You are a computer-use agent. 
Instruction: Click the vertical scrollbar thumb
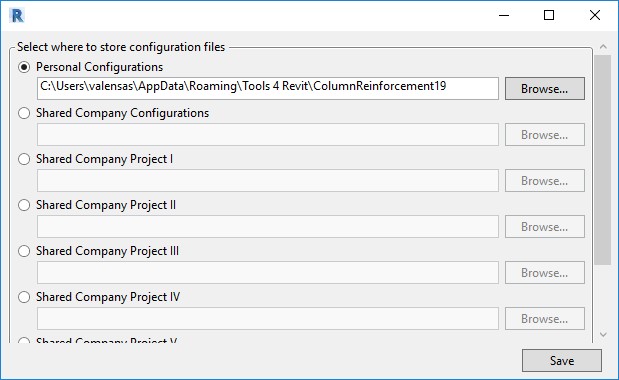[603, 160]
